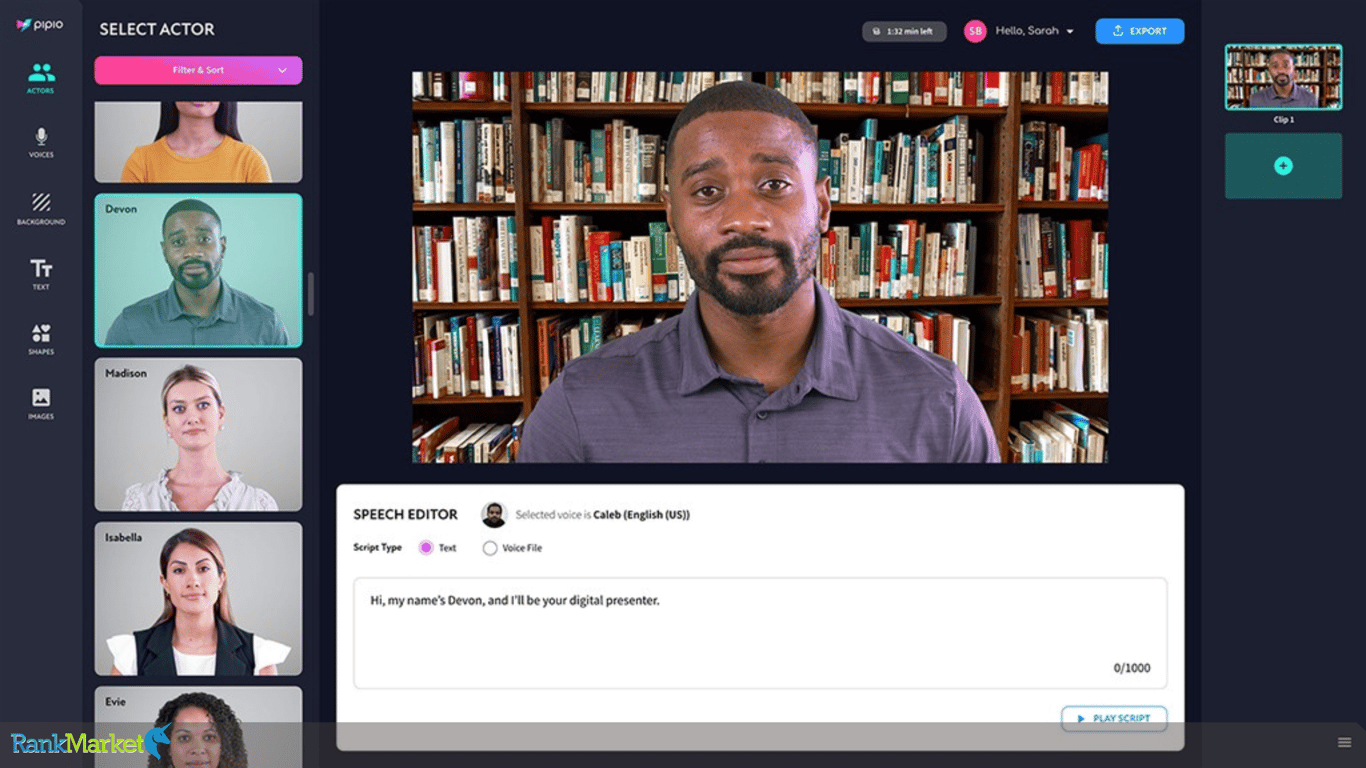Click the SB user avatar
The height and width of the screenshot is (768, 1366).
point(975,31)
